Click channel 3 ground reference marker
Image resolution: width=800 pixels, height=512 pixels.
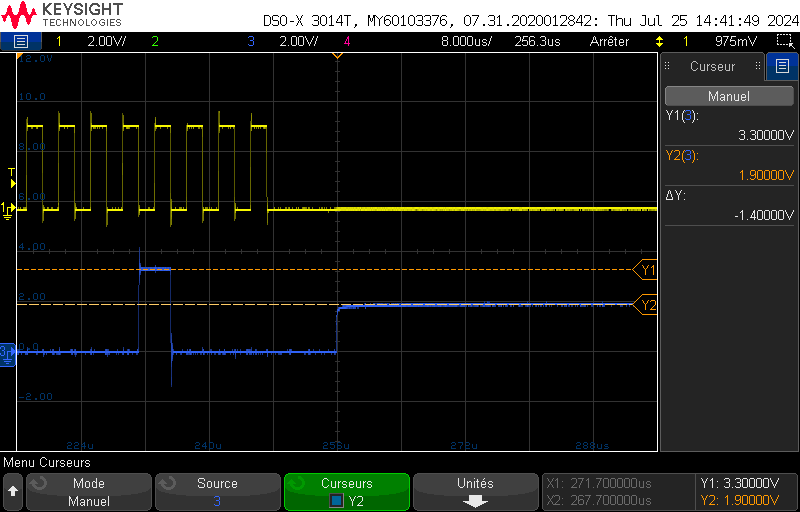tap(8, 354)
